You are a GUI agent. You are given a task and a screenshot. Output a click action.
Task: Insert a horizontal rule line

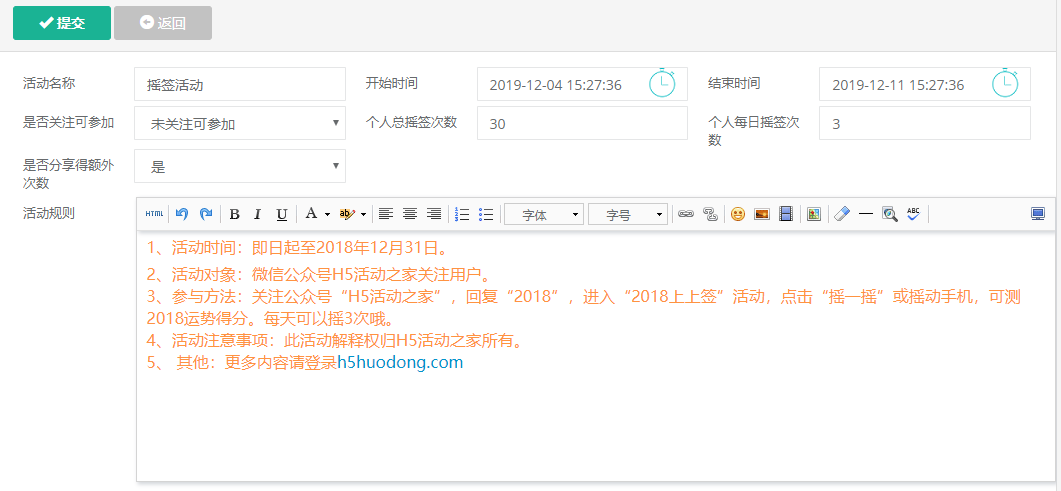click(x=865, y=214)
